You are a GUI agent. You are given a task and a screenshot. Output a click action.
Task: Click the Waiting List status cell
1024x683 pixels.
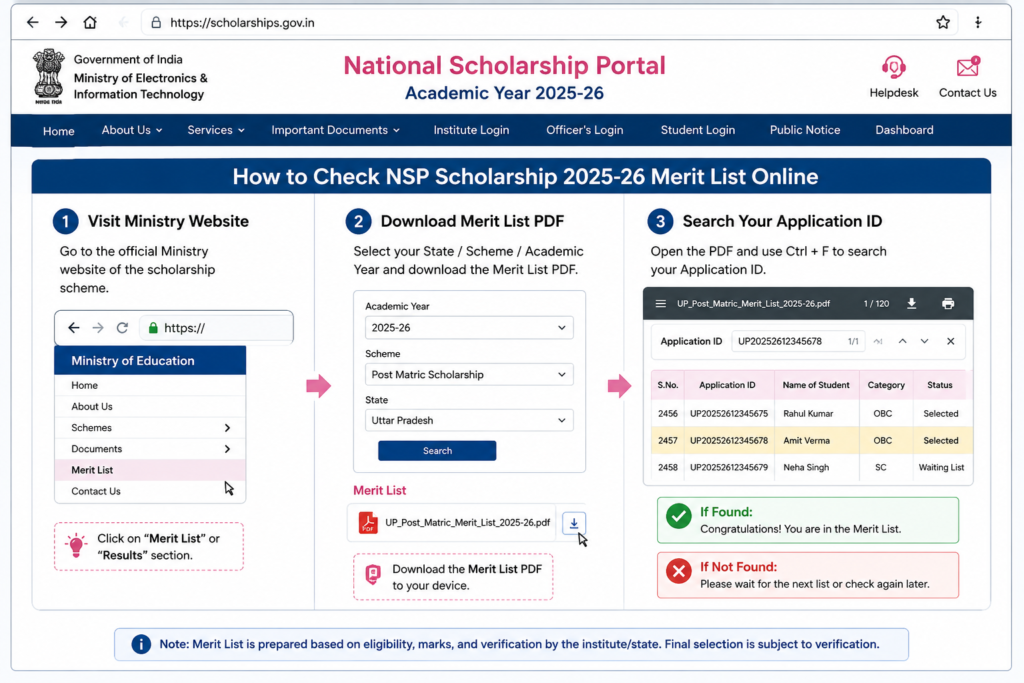coord(941,468)
